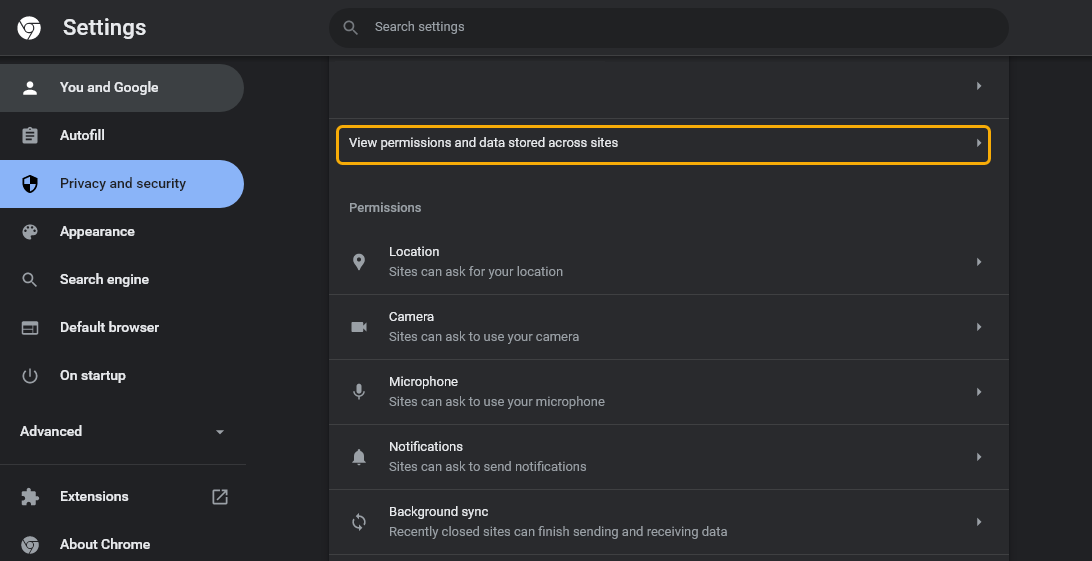Open View permissions and data stored across sites

click(x=663, y=145)
